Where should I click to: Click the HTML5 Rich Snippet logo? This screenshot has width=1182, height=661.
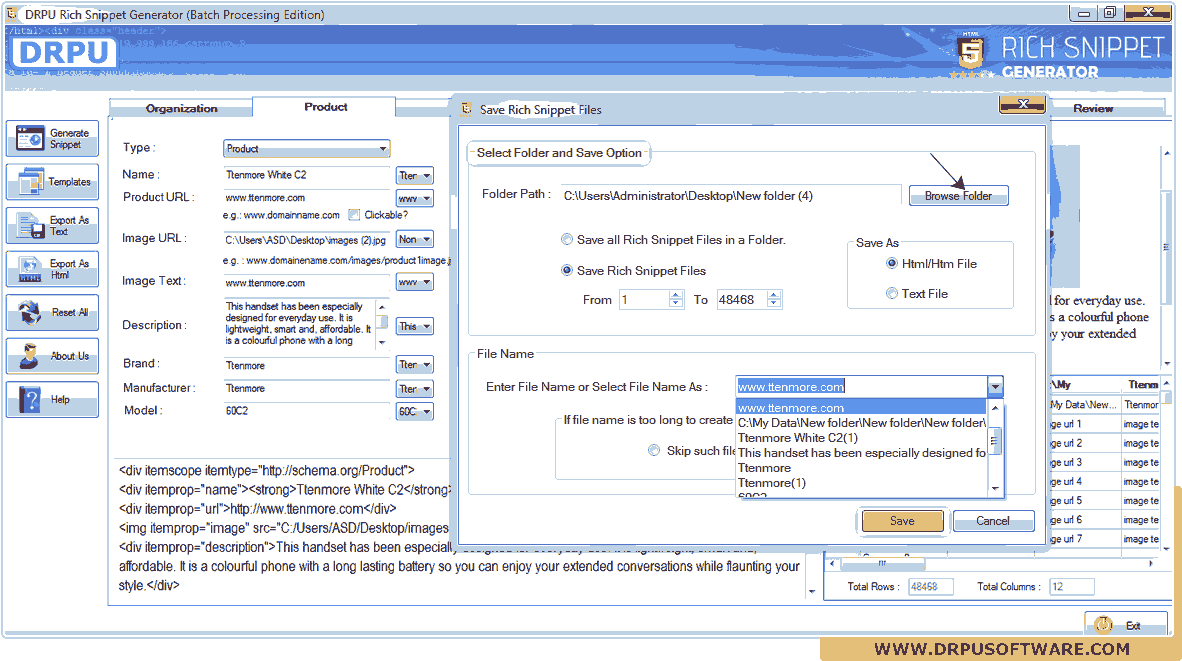tap(969, 53)
